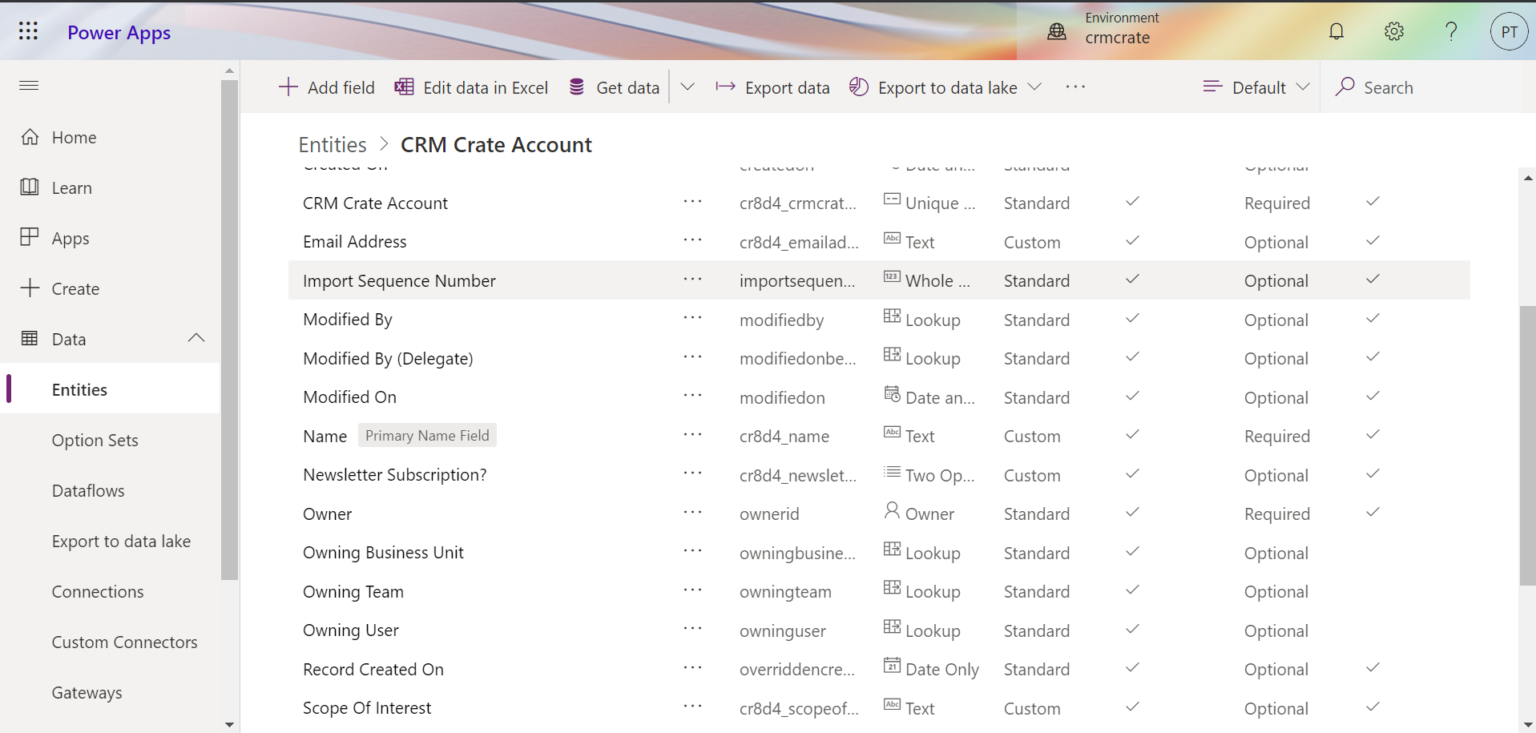Click the Get data database icon

[x=575, y=87]
